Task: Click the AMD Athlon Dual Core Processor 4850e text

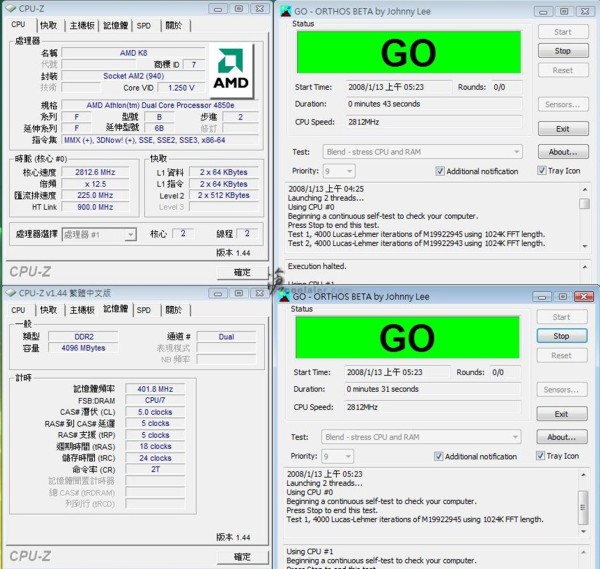Action: pyautogui.click(x=160, y=105)
